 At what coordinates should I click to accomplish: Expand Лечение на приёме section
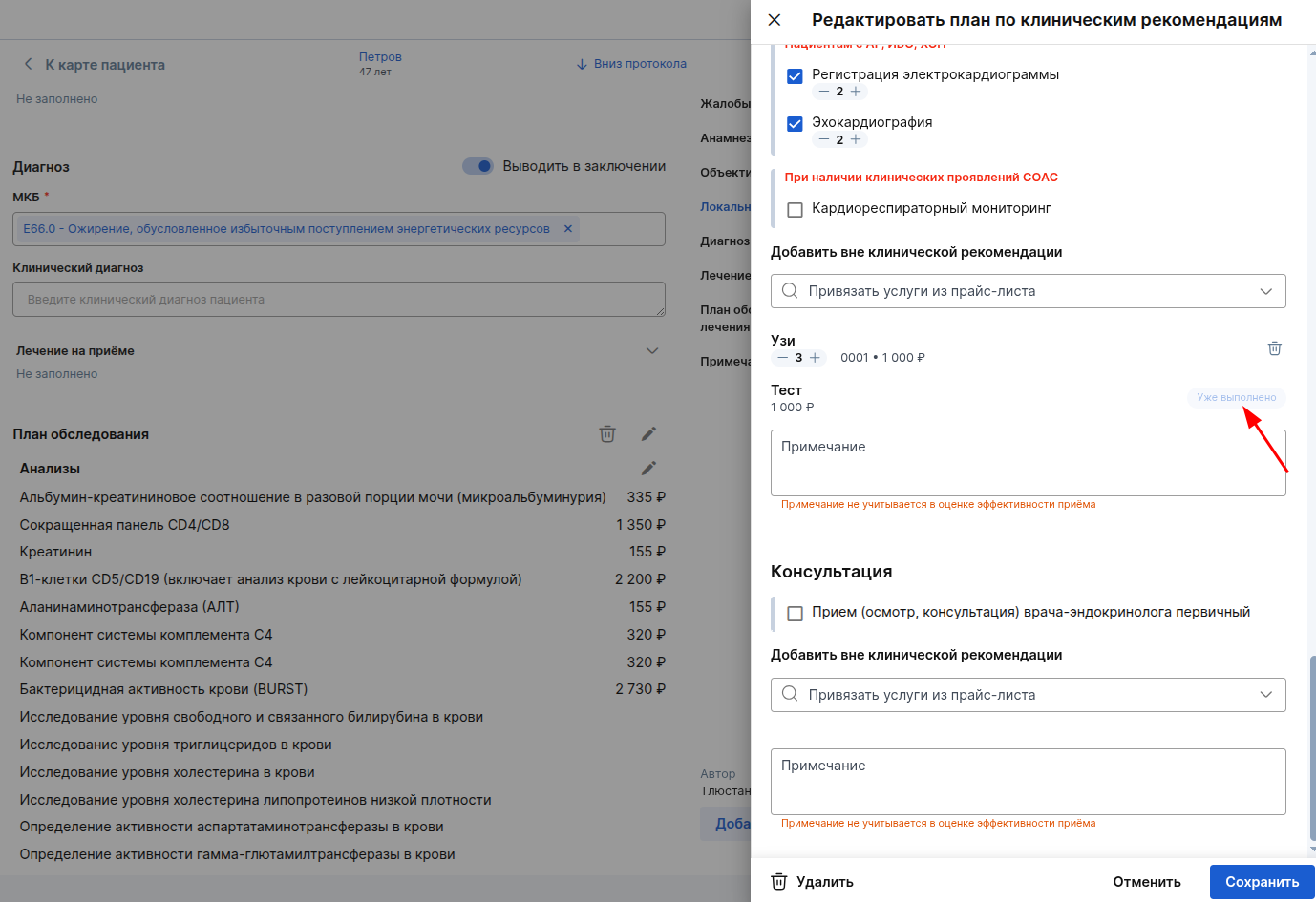652,351
